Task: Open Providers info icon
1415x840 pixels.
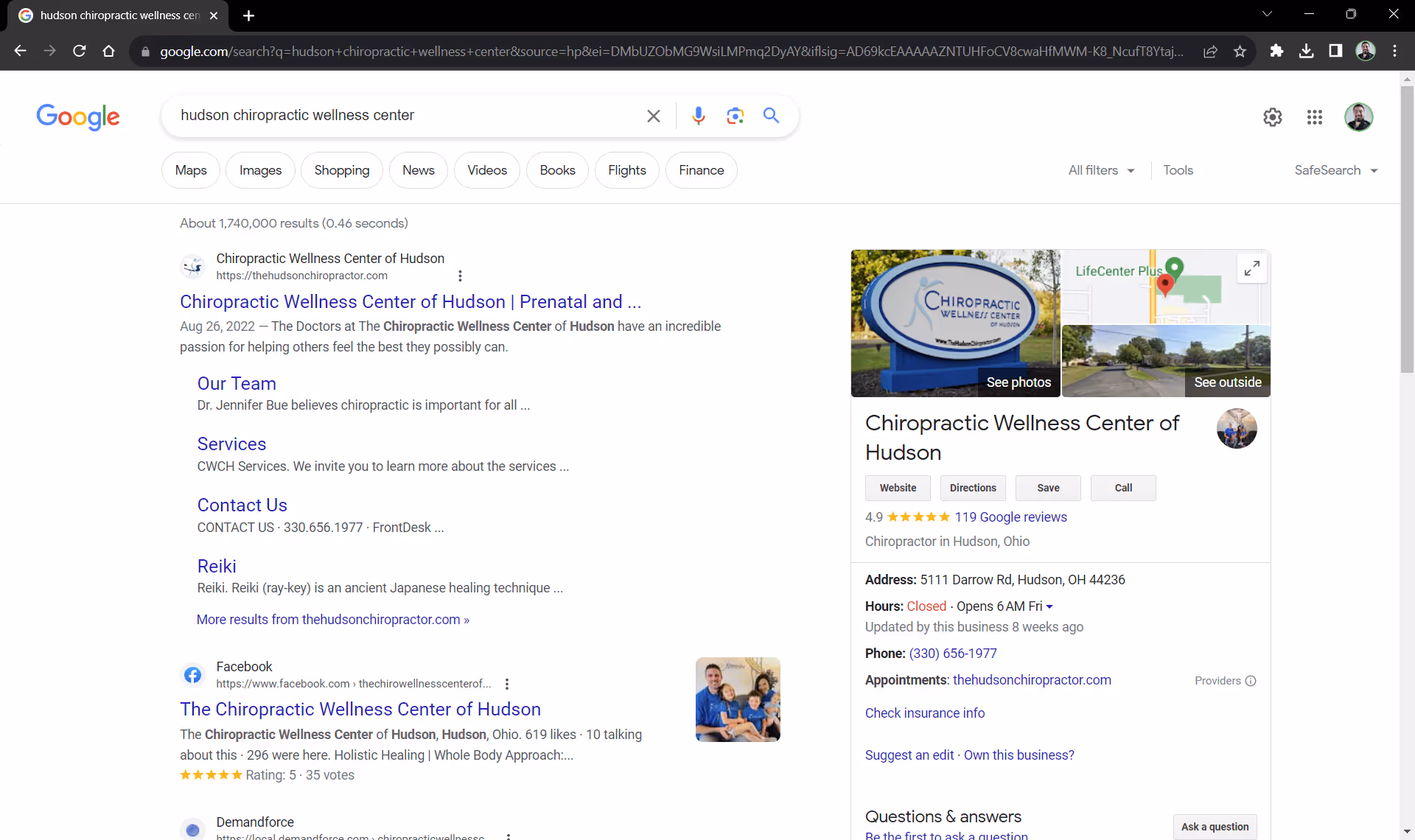Action: pos(1251,681)
